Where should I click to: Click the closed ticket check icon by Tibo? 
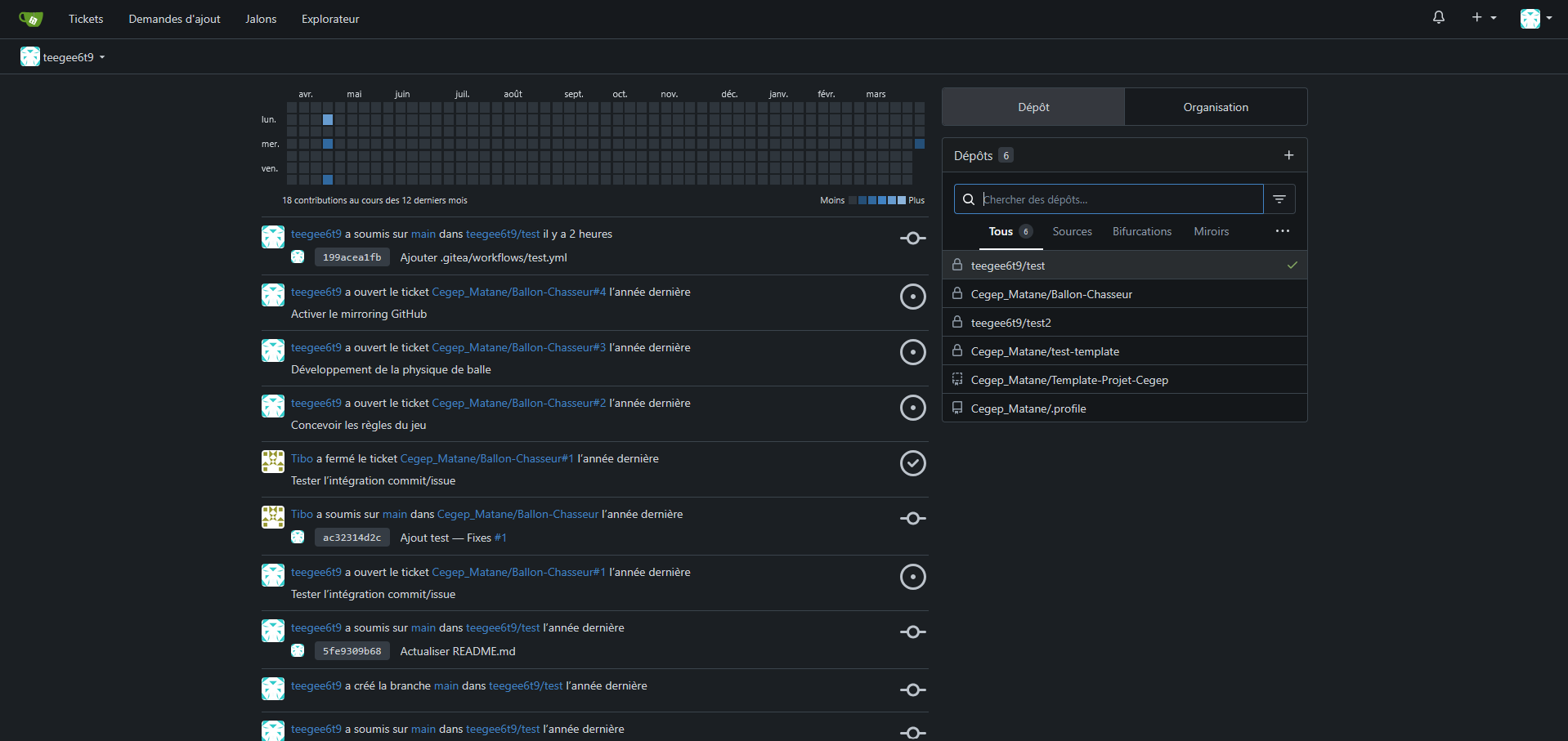point(912,463)
